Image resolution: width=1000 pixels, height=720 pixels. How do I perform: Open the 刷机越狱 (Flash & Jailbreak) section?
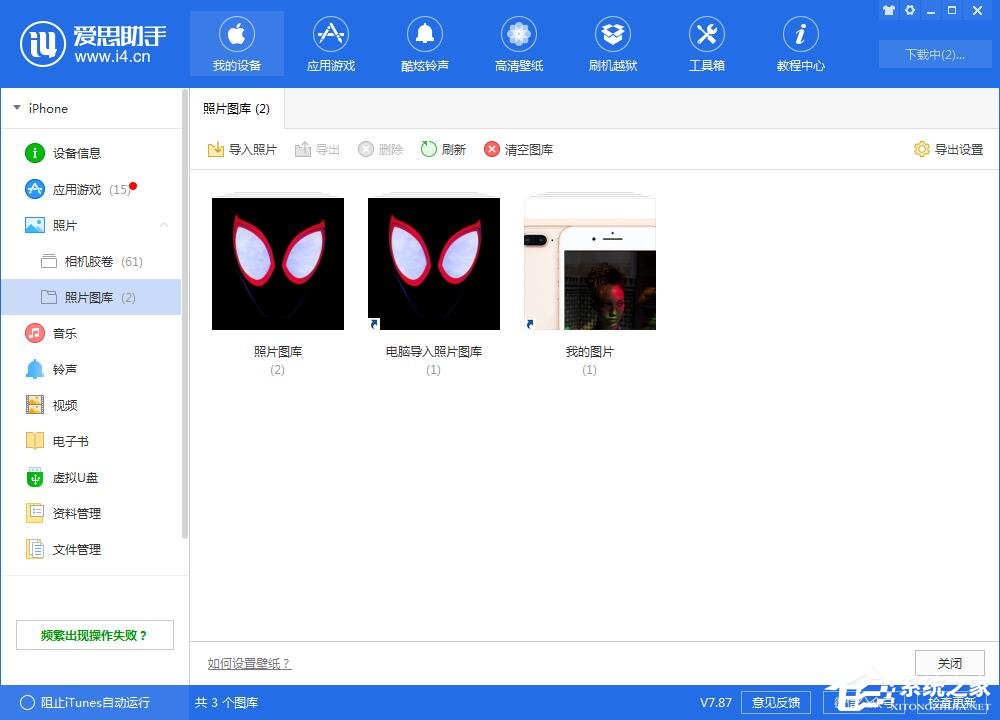point(612,43)
